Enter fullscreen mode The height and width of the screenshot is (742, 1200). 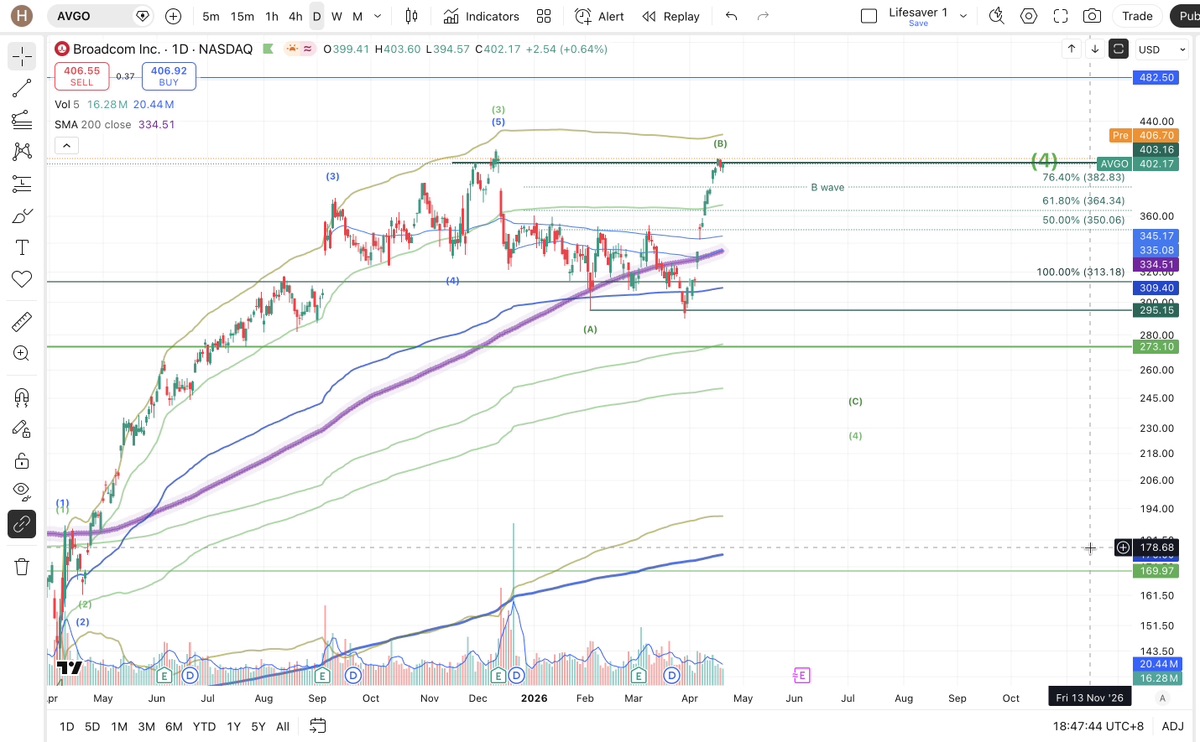coord(1061,16)
